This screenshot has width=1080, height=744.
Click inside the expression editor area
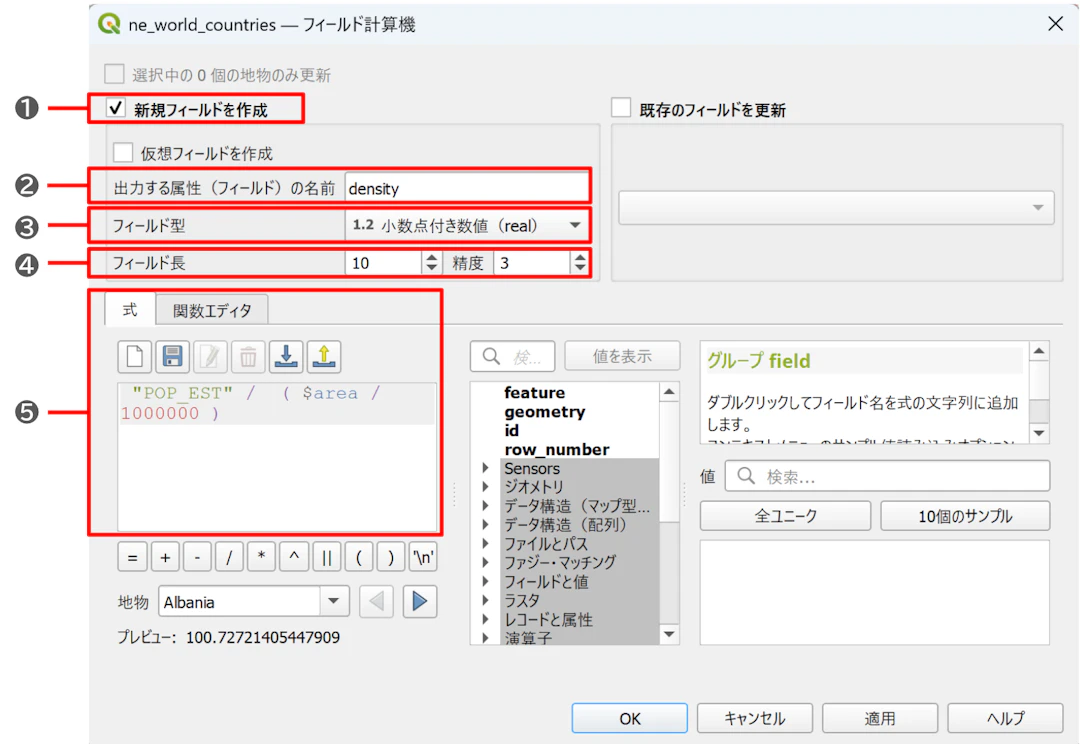(x=277, y=457)
